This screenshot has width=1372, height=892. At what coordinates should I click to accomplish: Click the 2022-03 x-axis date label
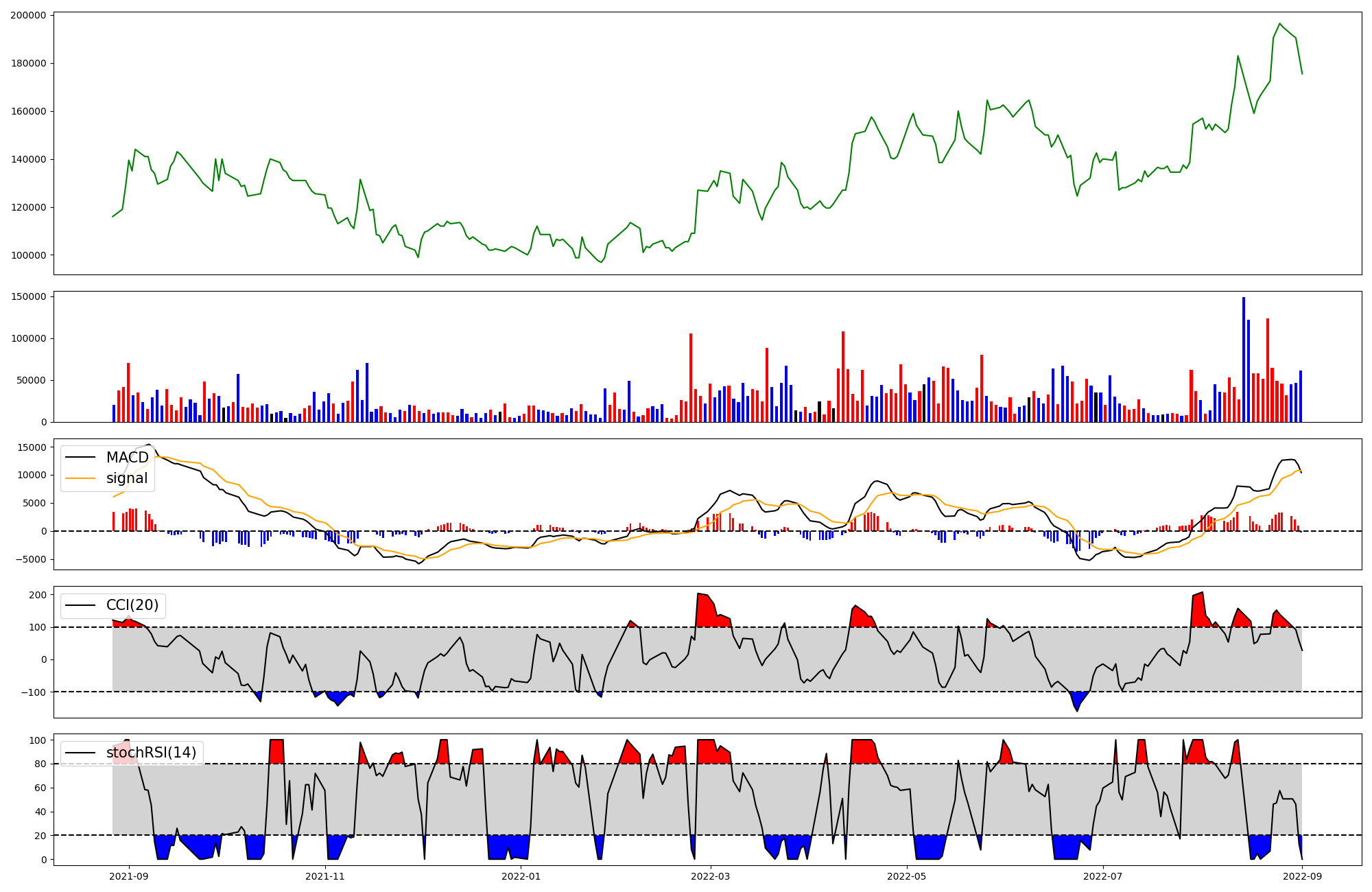711,876
